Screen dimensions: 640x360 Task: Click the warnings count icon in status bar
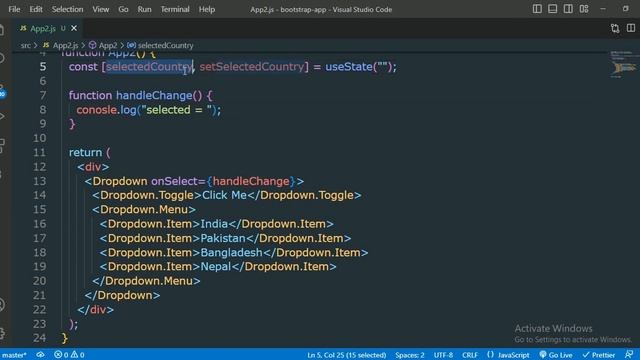coord(78,355)
